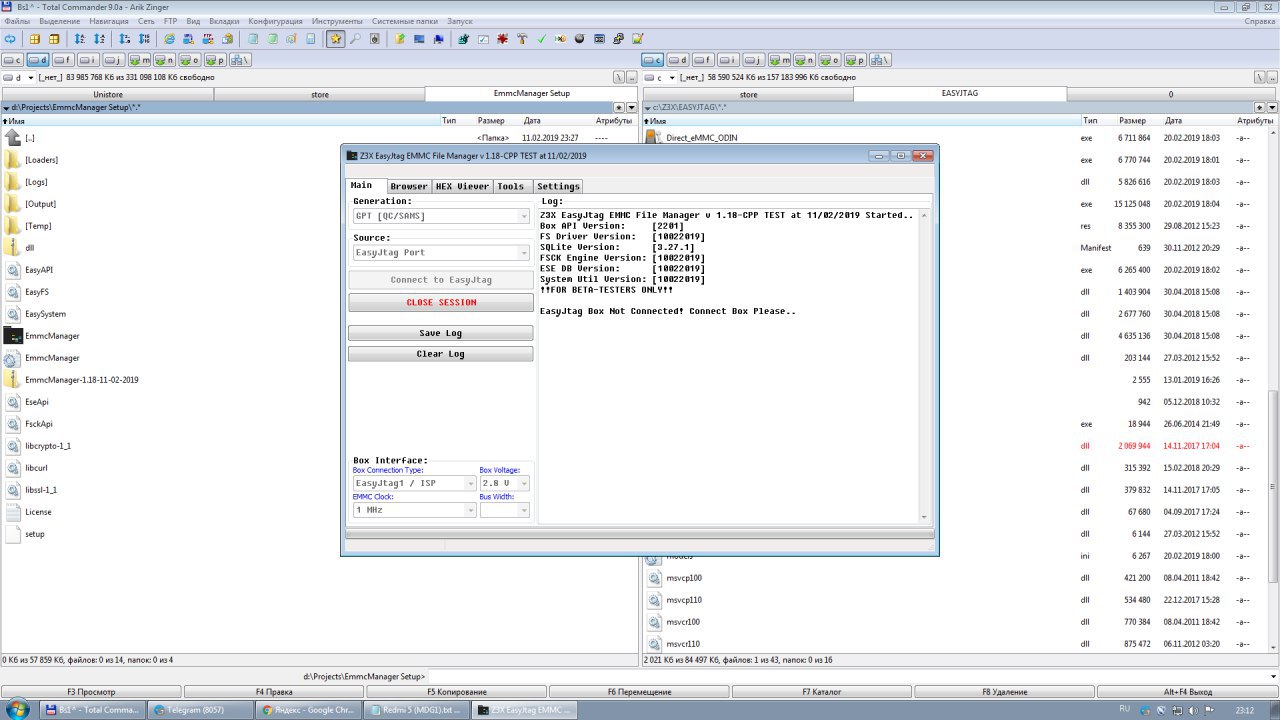Viewport: 1280px width, 720px height.
Task: Select the License file icon
Action: tap(13, 512)
